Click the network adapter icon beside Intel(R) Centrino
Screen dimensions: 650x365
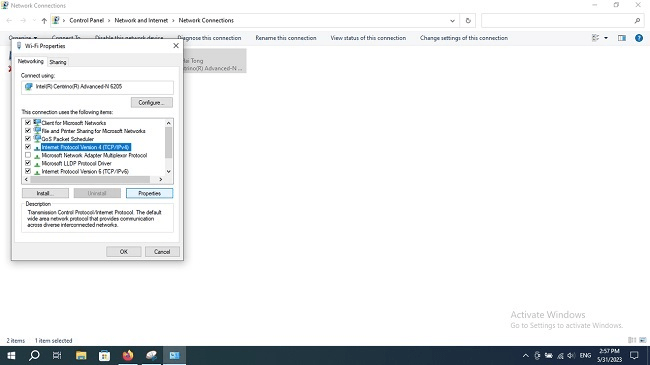(x=29, y=87)
